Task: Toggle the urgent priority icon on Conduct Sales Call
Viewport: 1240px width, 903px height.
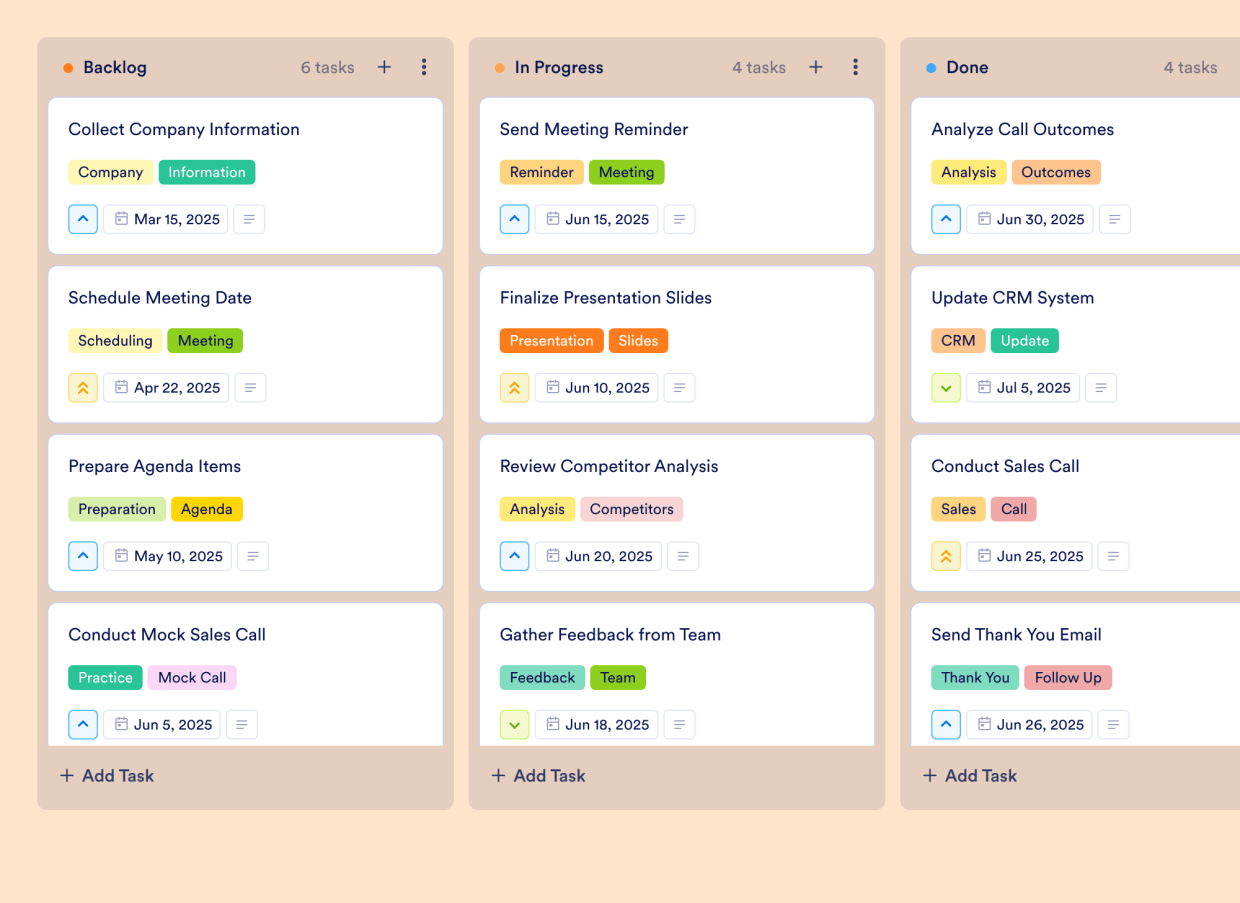Action: pos(946,556)
